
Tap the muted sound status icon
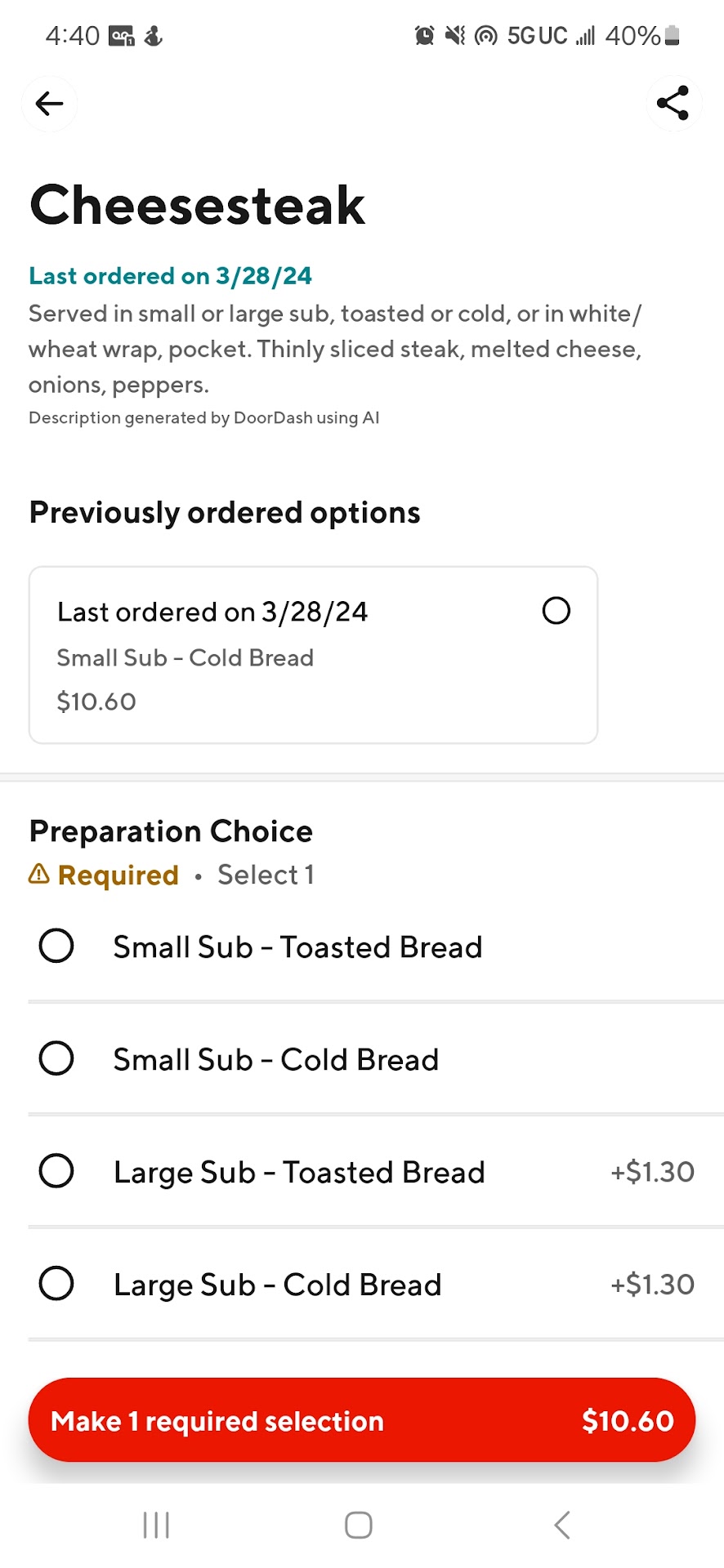pyautogui.click(x=455, y=36)
